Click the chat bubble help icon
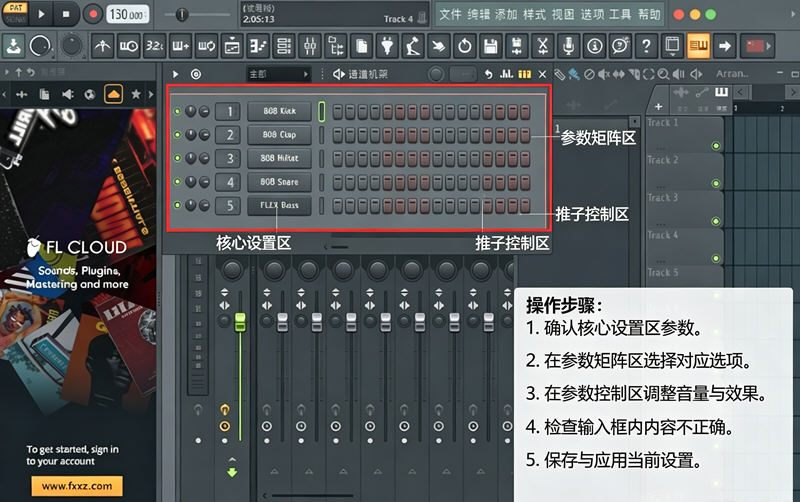 coord(620,46)
